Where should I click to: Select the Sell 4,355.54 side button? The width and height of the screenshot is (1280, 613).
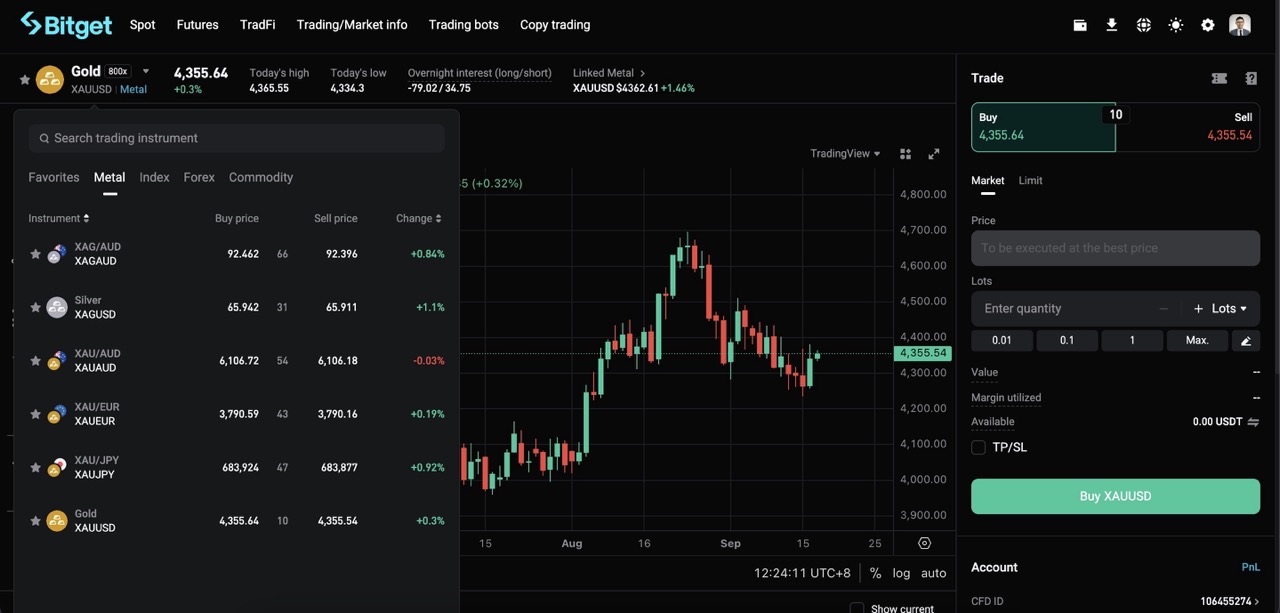tap(1188, 127)
